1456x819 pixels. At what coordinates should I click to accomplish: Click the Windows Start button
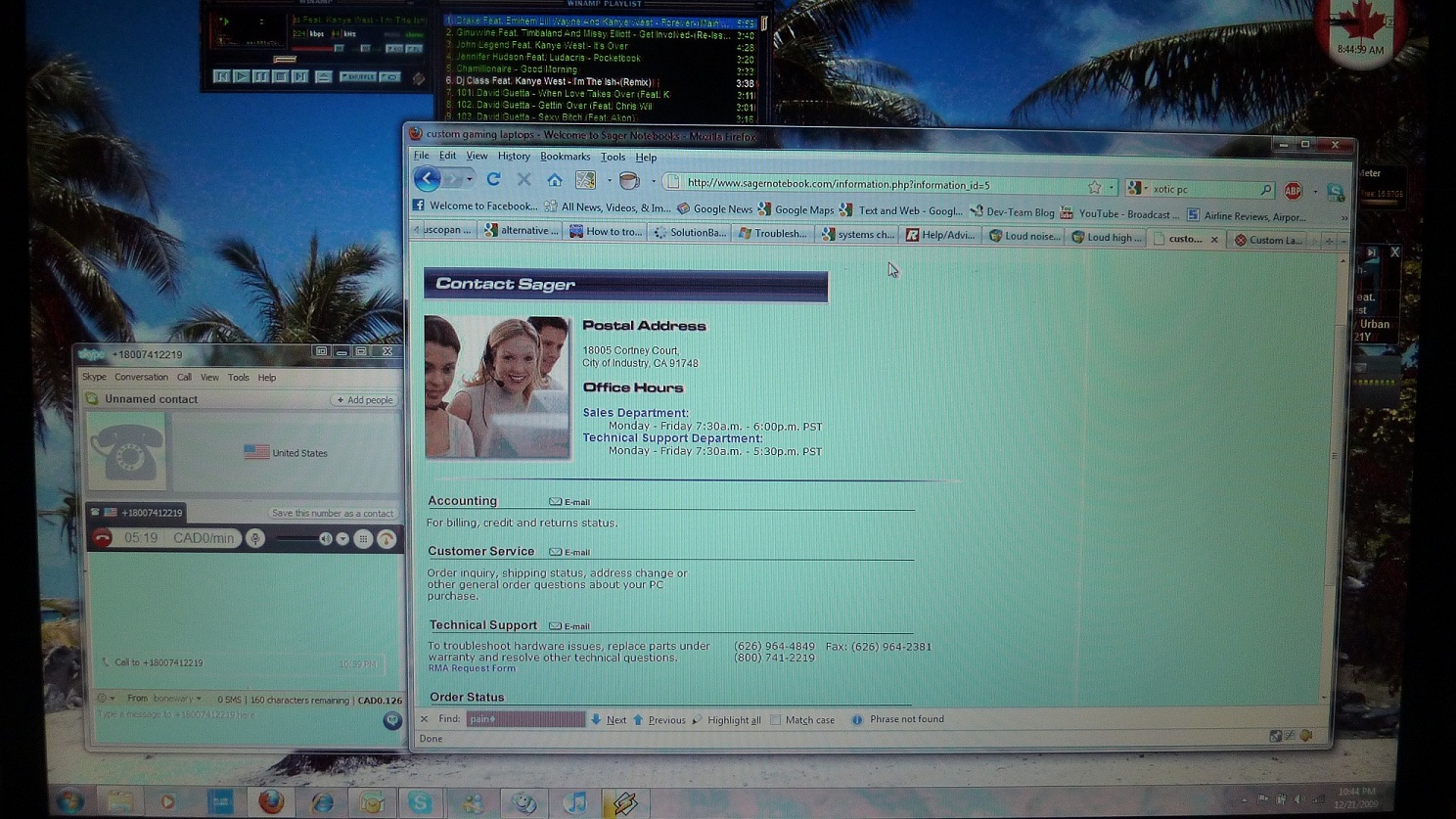68,802
